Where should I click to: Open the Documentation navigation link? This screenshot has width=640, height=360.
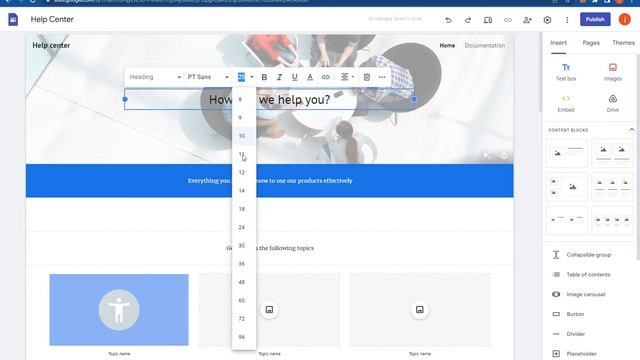point(484,45)
